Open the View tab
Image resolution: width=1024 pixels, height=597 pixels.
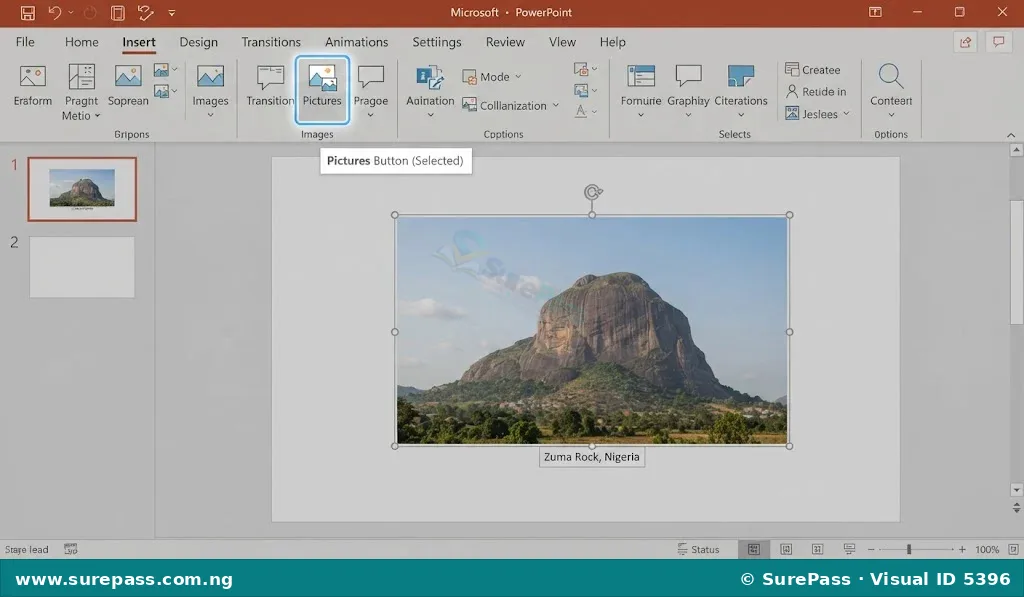point(562,42)
